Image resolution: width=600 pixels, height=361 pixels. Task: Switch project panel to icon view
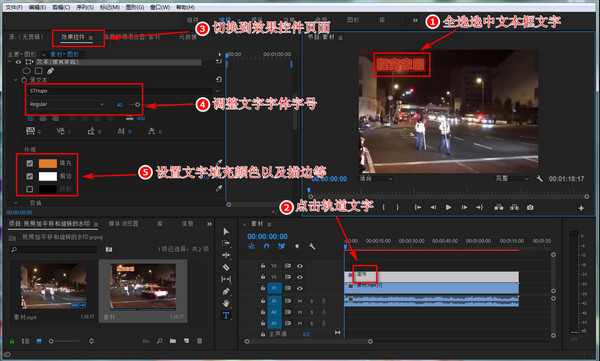pos(39,341)
